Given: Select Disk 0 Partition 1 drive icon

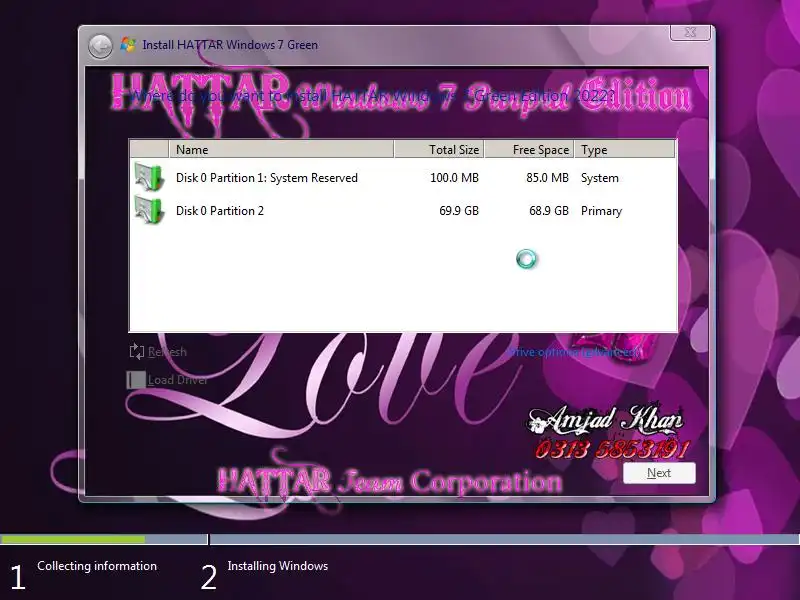Looking at the screenshot, I should pos(149,177).
